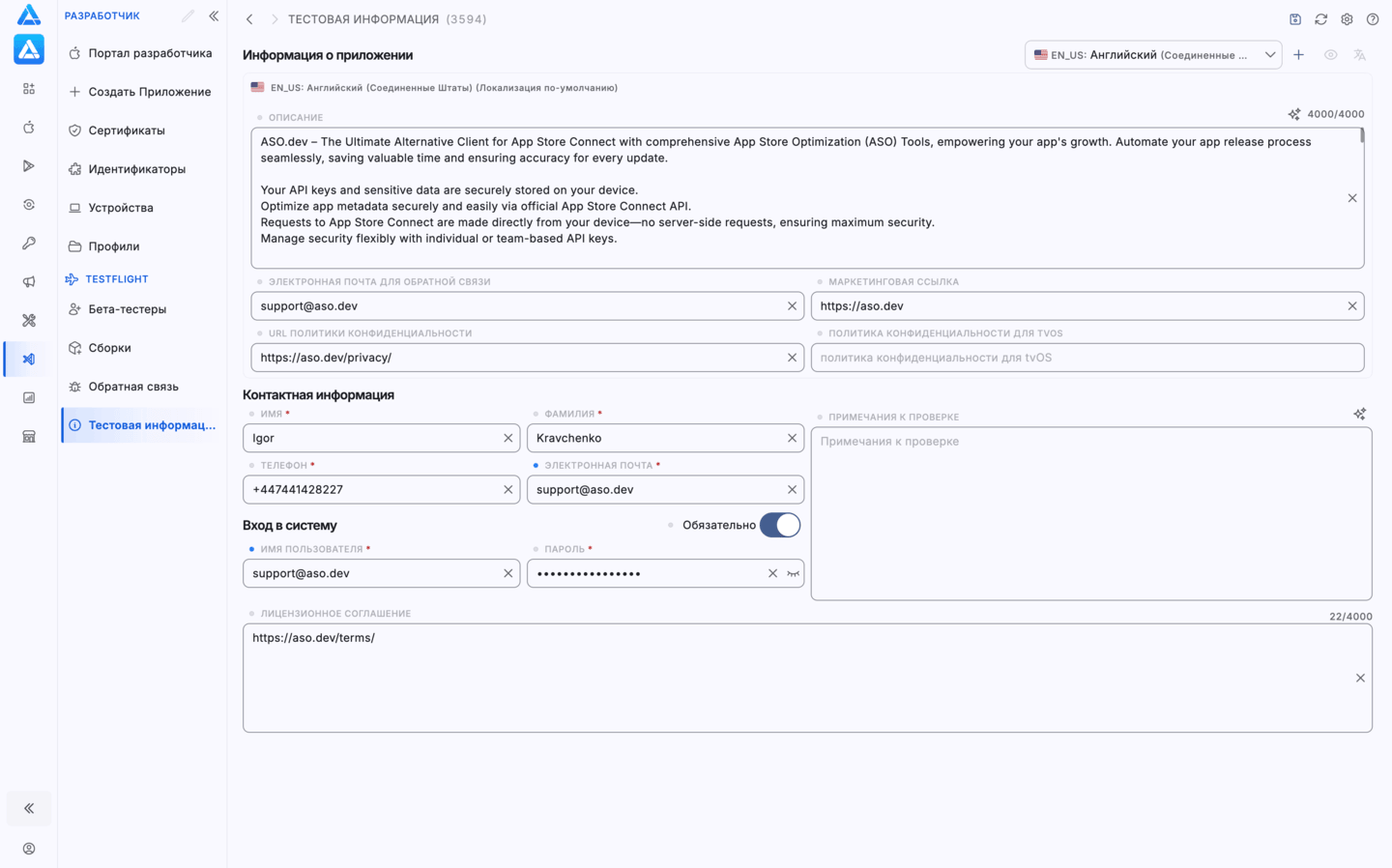
Task: Open Обратная связь under TestFlight
Action: click(142, 387)
